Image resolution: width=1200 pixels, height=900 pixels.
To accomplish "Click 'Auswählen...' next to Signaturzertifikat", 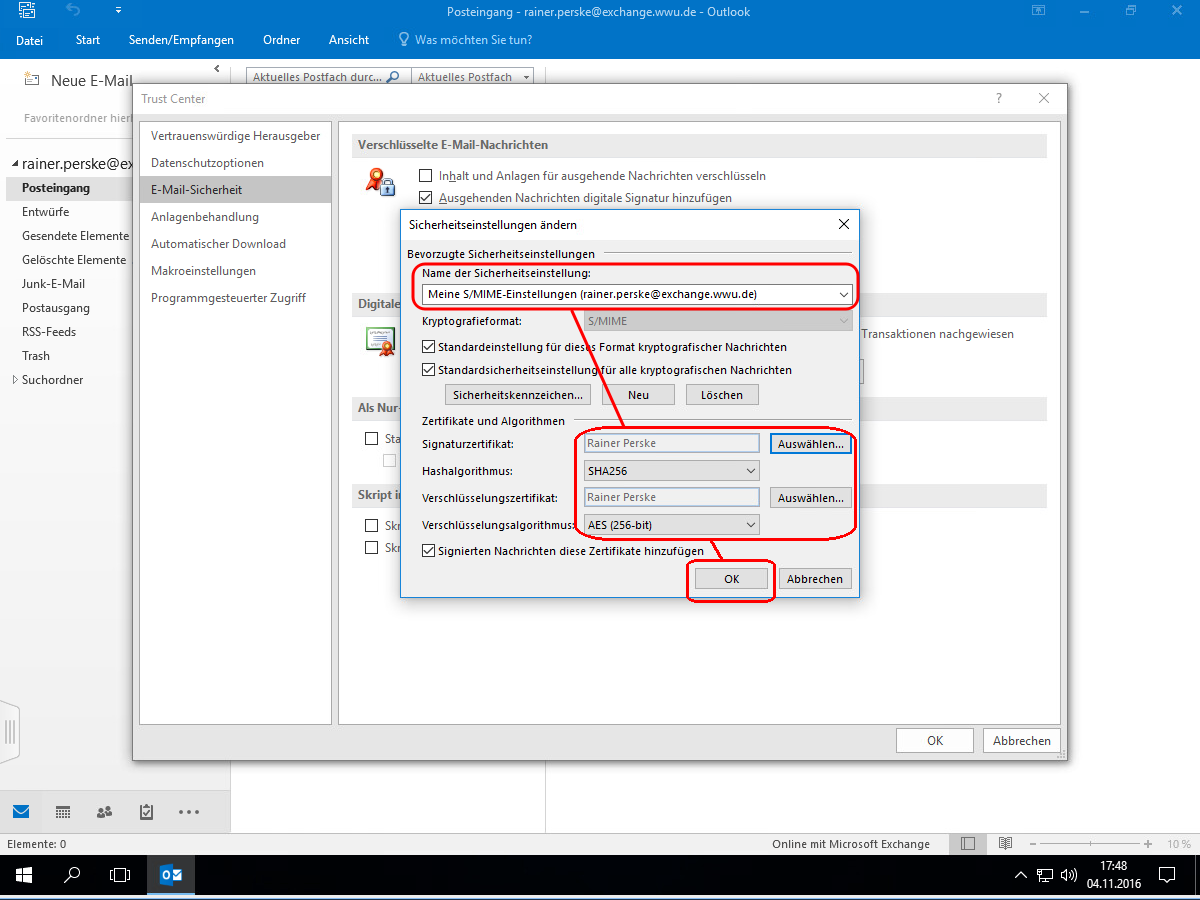I will (x=810, y=443).
